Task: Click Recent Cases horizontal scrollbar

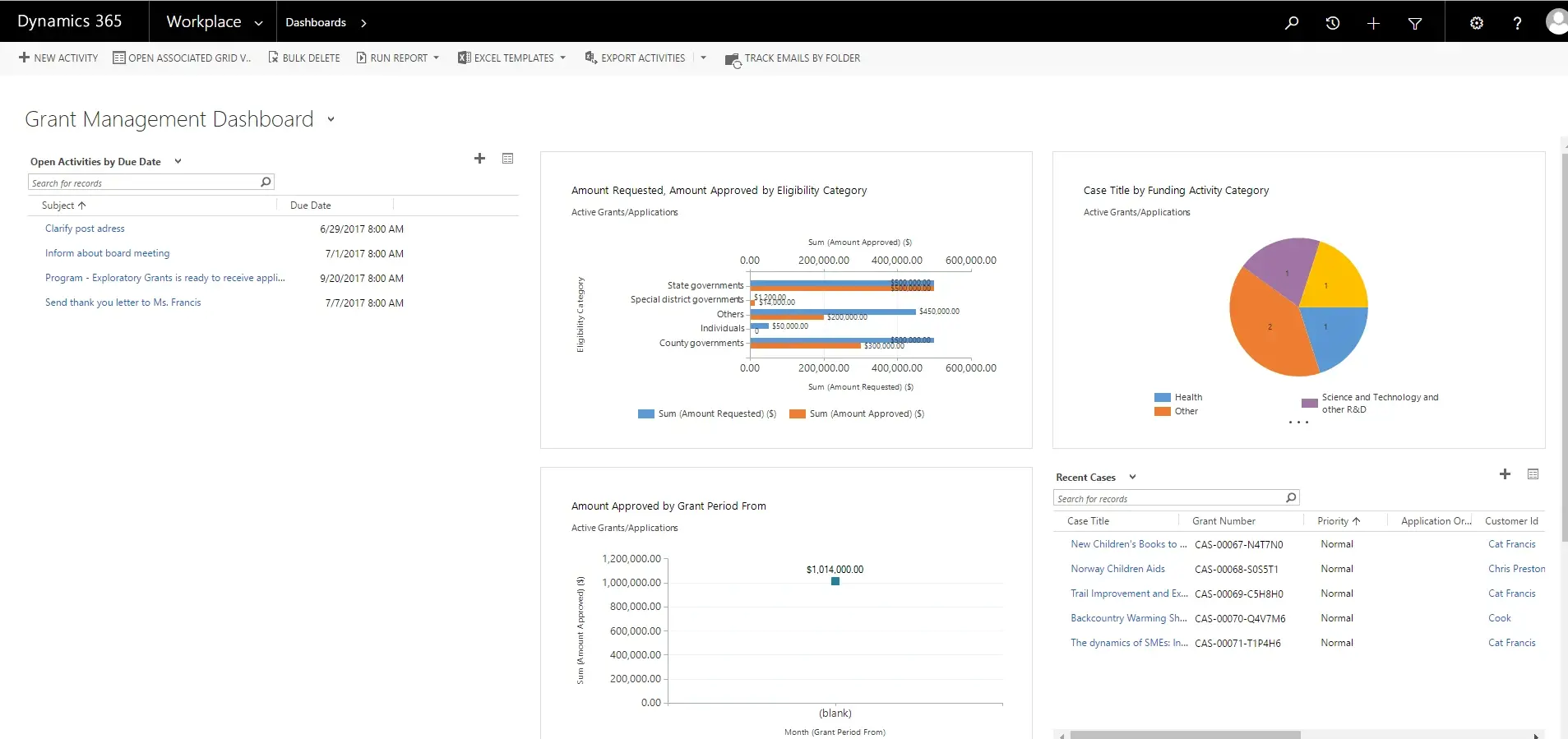Action: click(x=1185, y=735)
